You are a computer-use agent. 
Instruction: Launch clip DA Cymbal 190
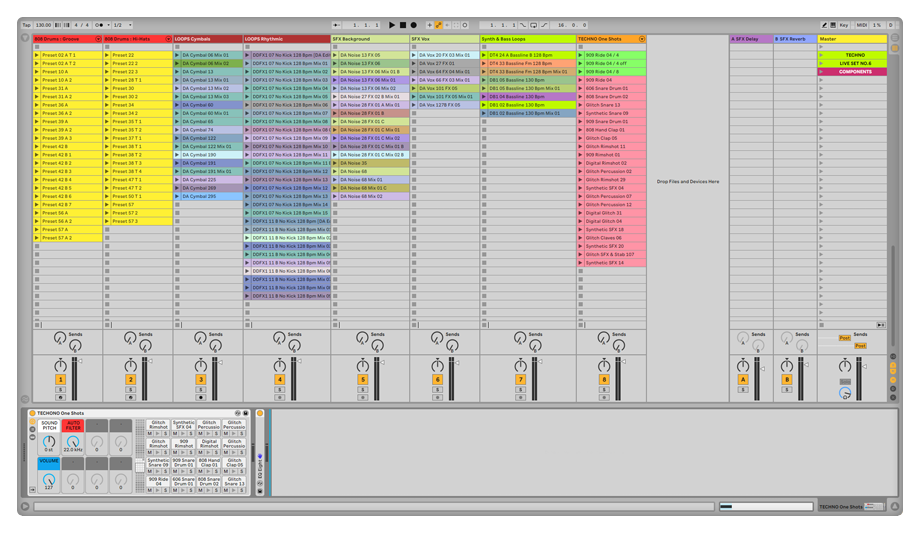(177, 155)
